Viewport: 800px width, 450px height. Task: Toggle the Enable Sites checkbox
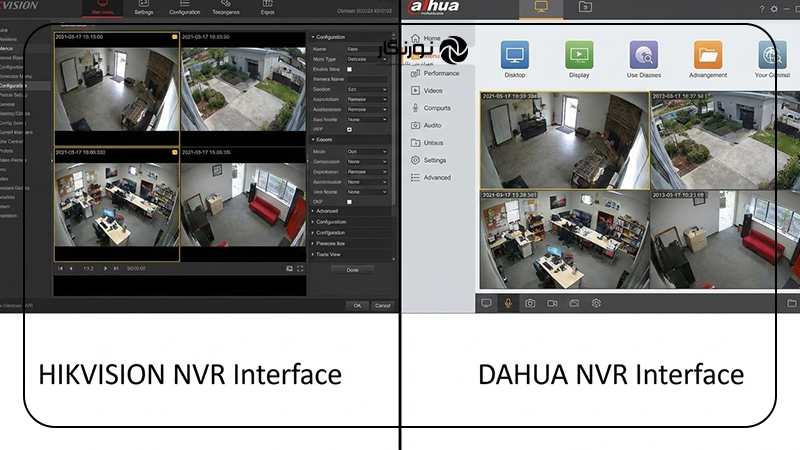[349, 68]
